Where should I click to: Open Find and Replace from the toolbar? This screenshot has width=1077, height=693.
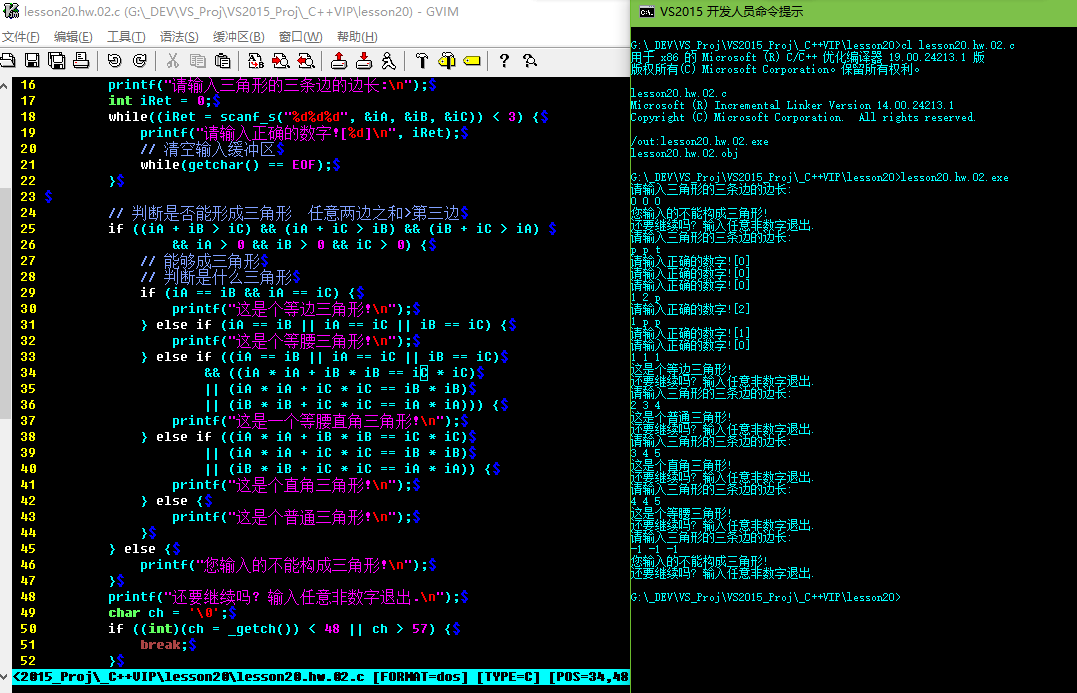click(x=255, y=61)
